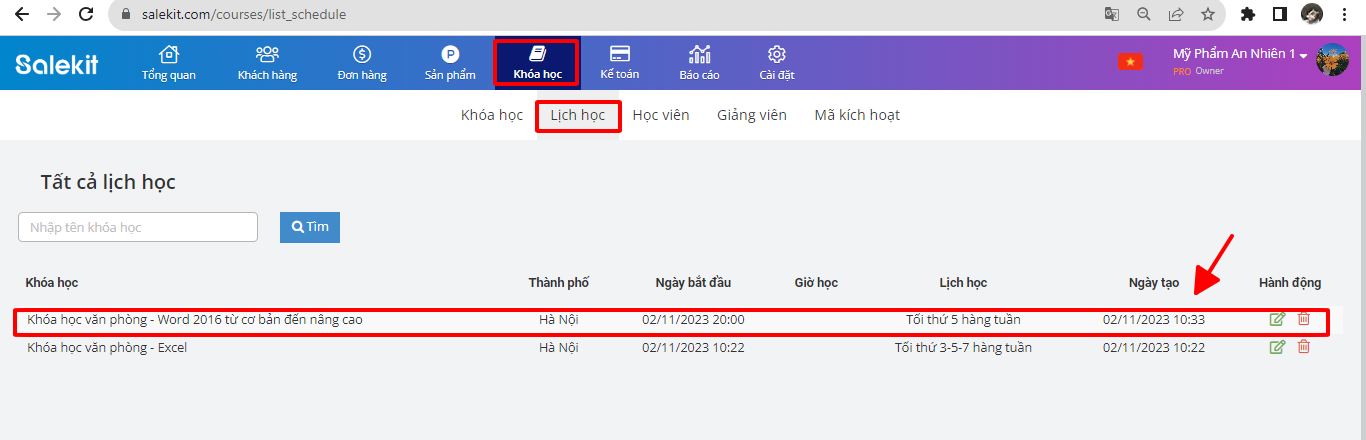Edit the Word 2016 course schedule
The width and height of the screenshot is (1366, 440).
[1277, 319]
